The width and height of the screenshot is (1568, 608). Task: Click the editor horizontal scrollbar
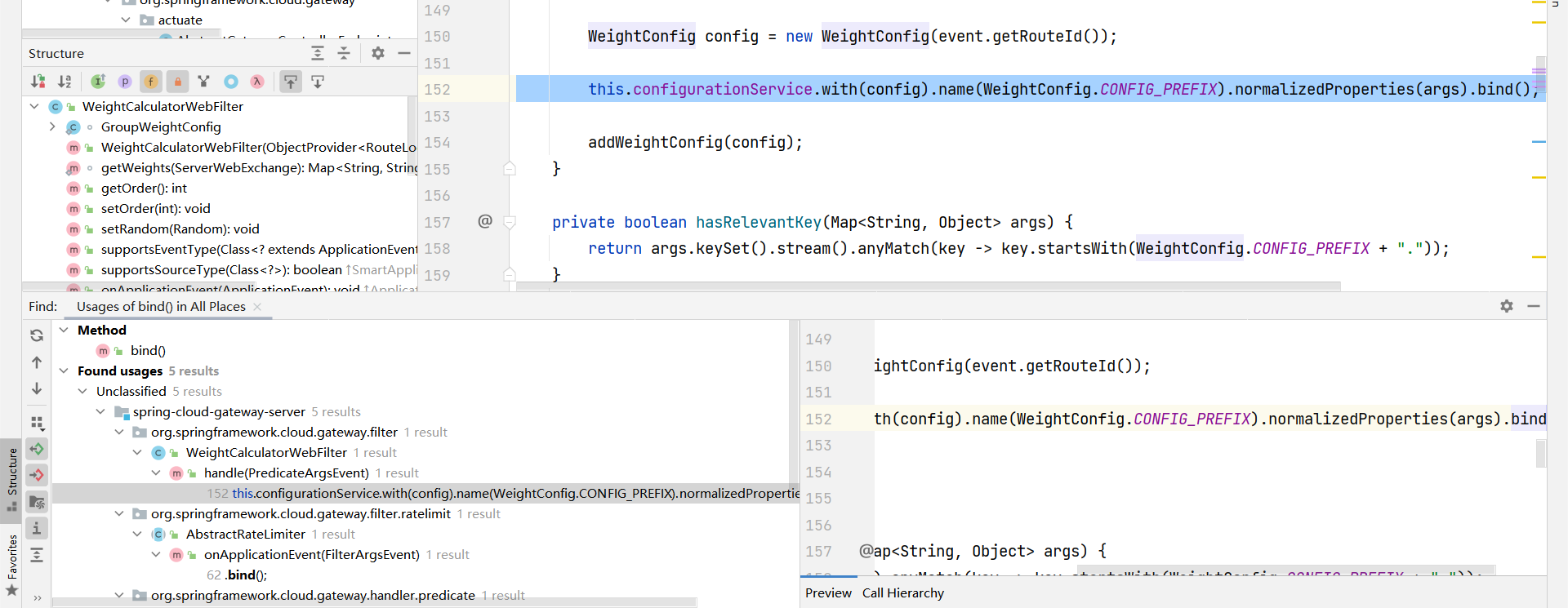coord(929,286)
